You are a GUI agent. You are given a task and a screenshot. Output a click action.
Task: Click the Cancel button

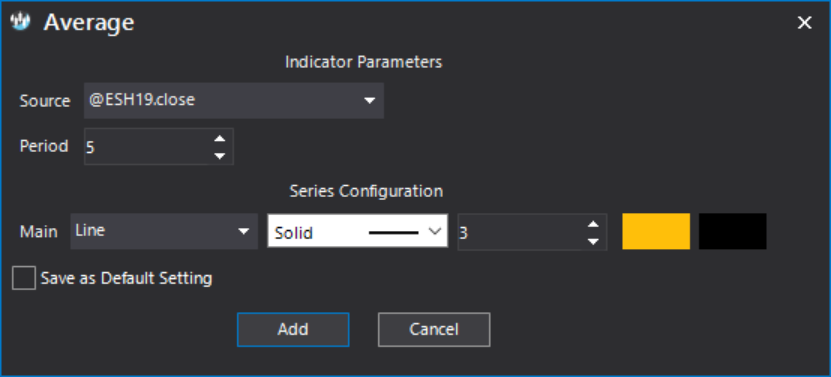pyautogui.click(x=434, y=329)
